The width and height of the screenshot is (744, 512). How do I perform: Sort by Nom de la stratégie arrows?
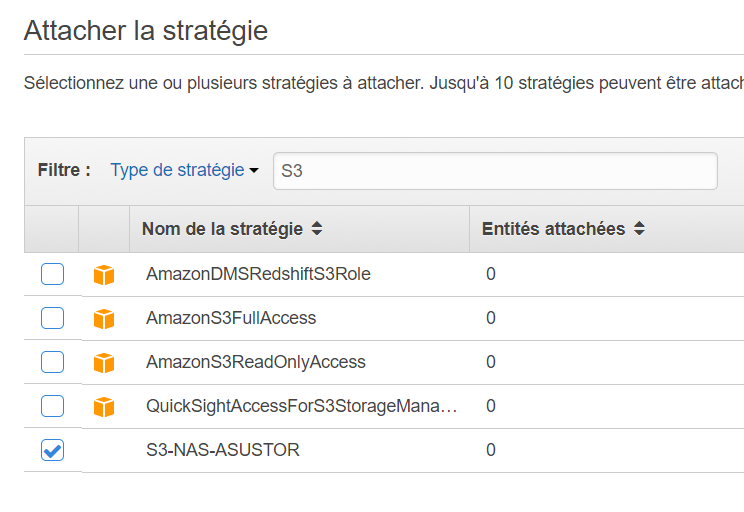[317, 229]
